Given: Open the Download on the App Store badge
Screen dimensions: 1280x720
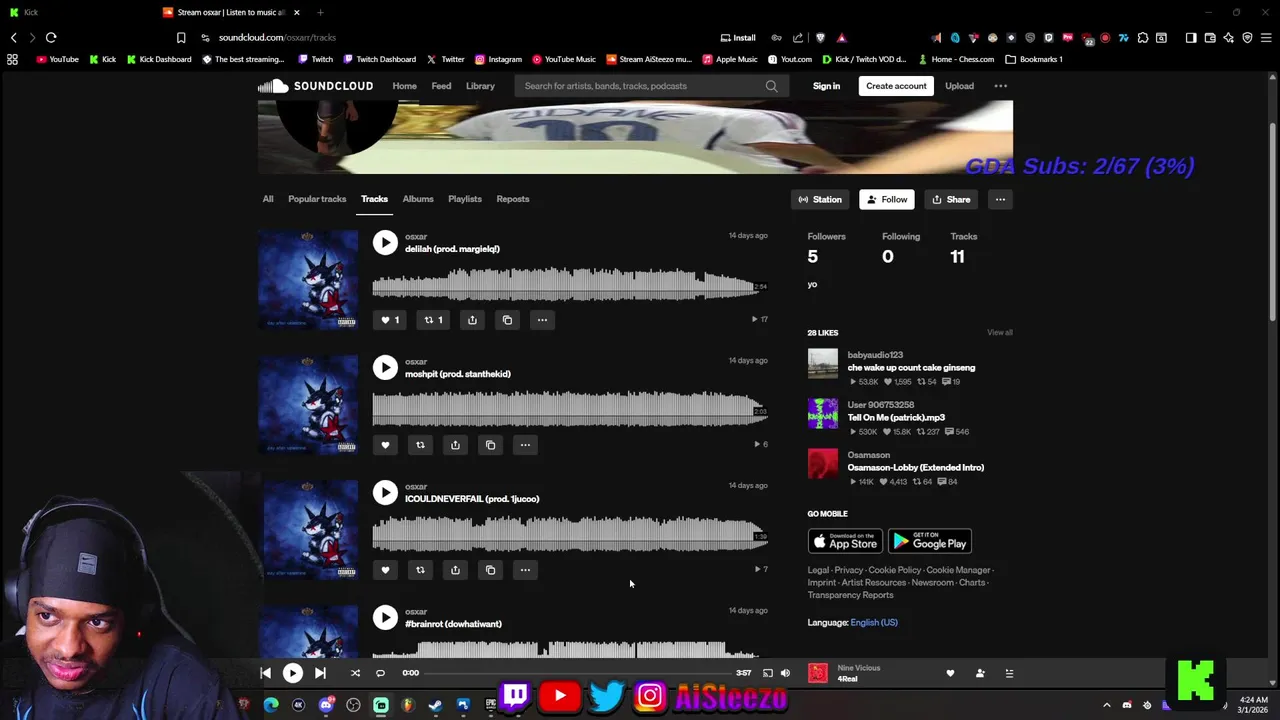Looking at the screenshot, I should (x=845, y=542).
